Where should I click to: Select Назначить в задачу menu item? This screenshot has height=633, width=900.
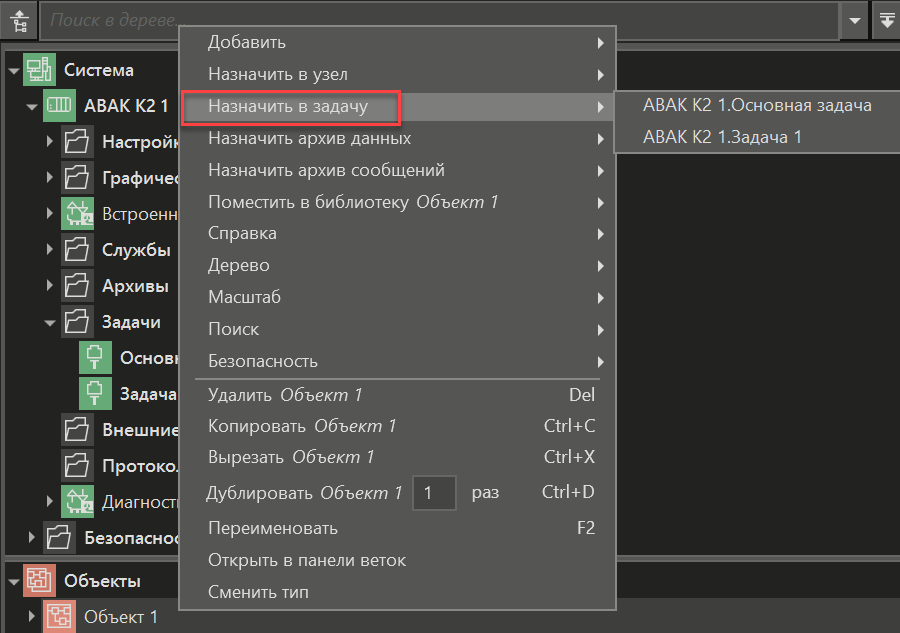pyautogui.click(x=397, y=107)
